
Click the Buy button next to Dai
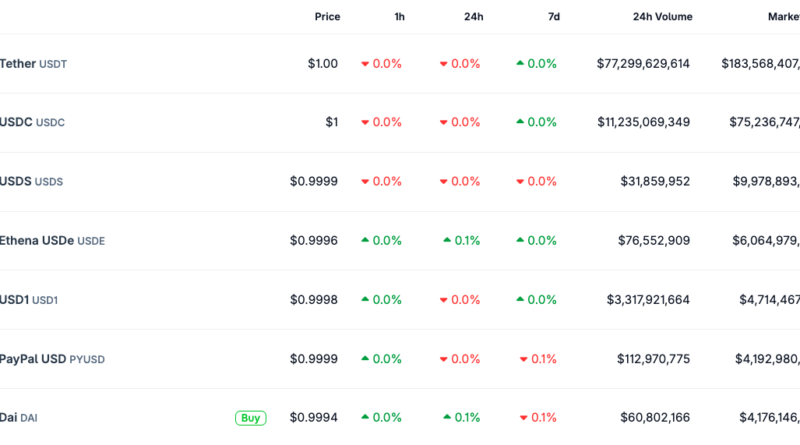point(251,418)
